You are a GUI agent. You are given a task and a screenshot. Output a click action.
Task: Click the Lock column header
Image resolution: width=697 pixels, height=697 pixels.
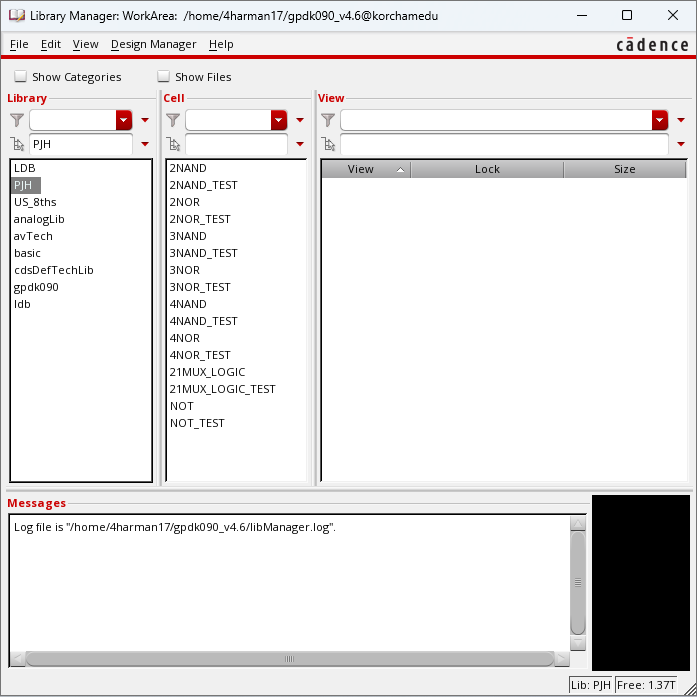(x=487, y=169)
